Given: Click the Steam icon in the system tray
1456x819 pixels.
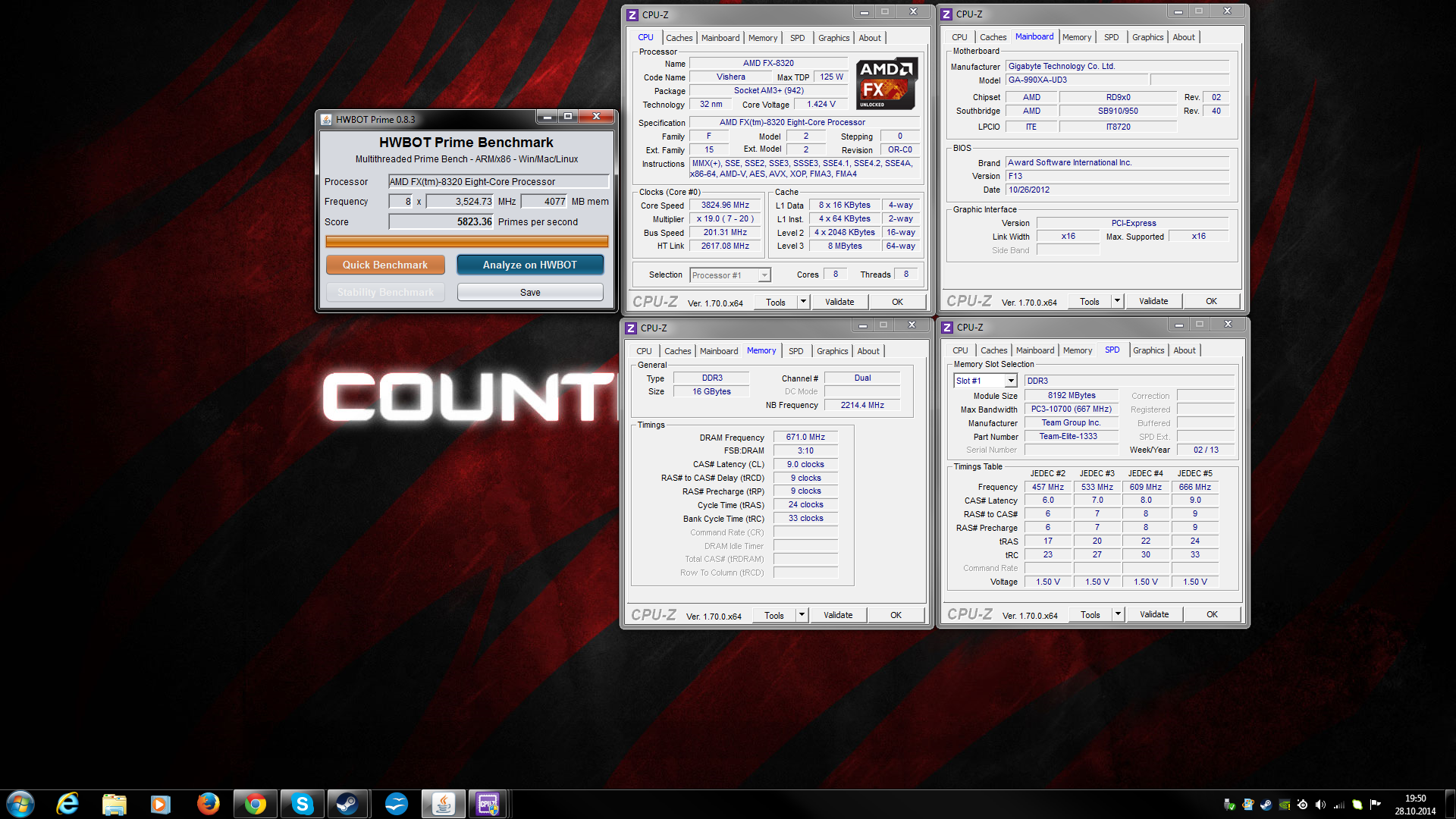Looking at the screenshot, I should coord(1266,805).
